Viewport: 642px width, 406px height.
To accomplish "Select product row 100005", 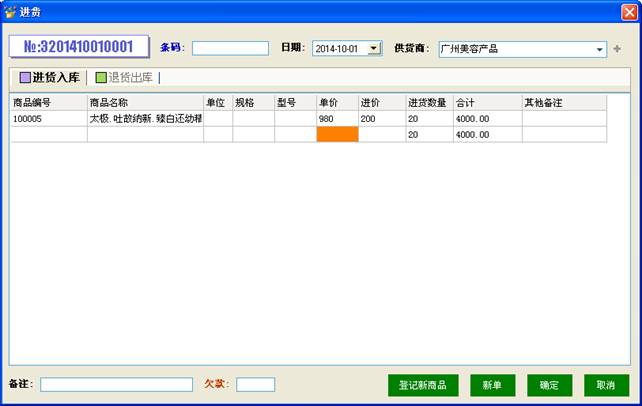I will [x=48, y=119].
